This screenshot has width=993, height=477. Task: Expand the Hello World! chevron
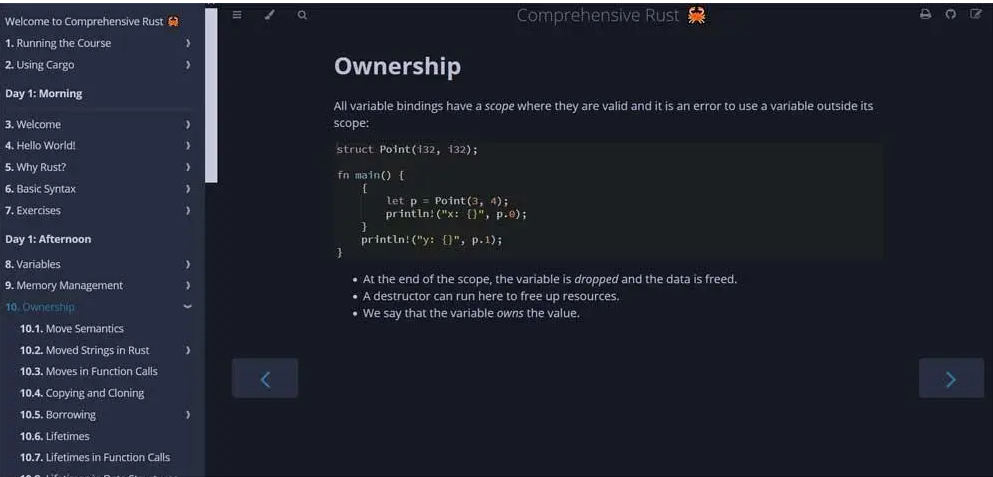(x=188, y=145)
